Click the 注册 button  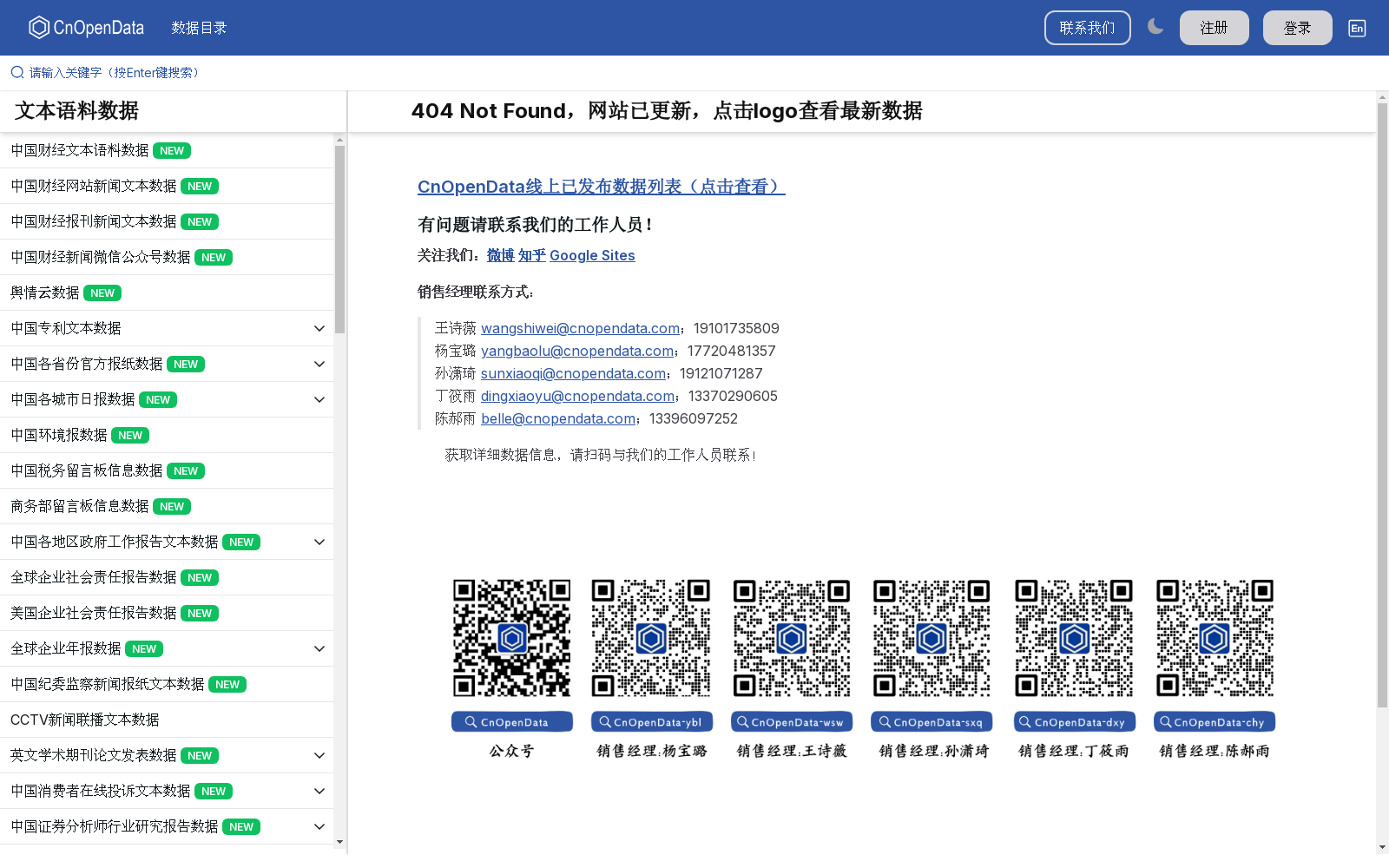[x=1214, y=28]
